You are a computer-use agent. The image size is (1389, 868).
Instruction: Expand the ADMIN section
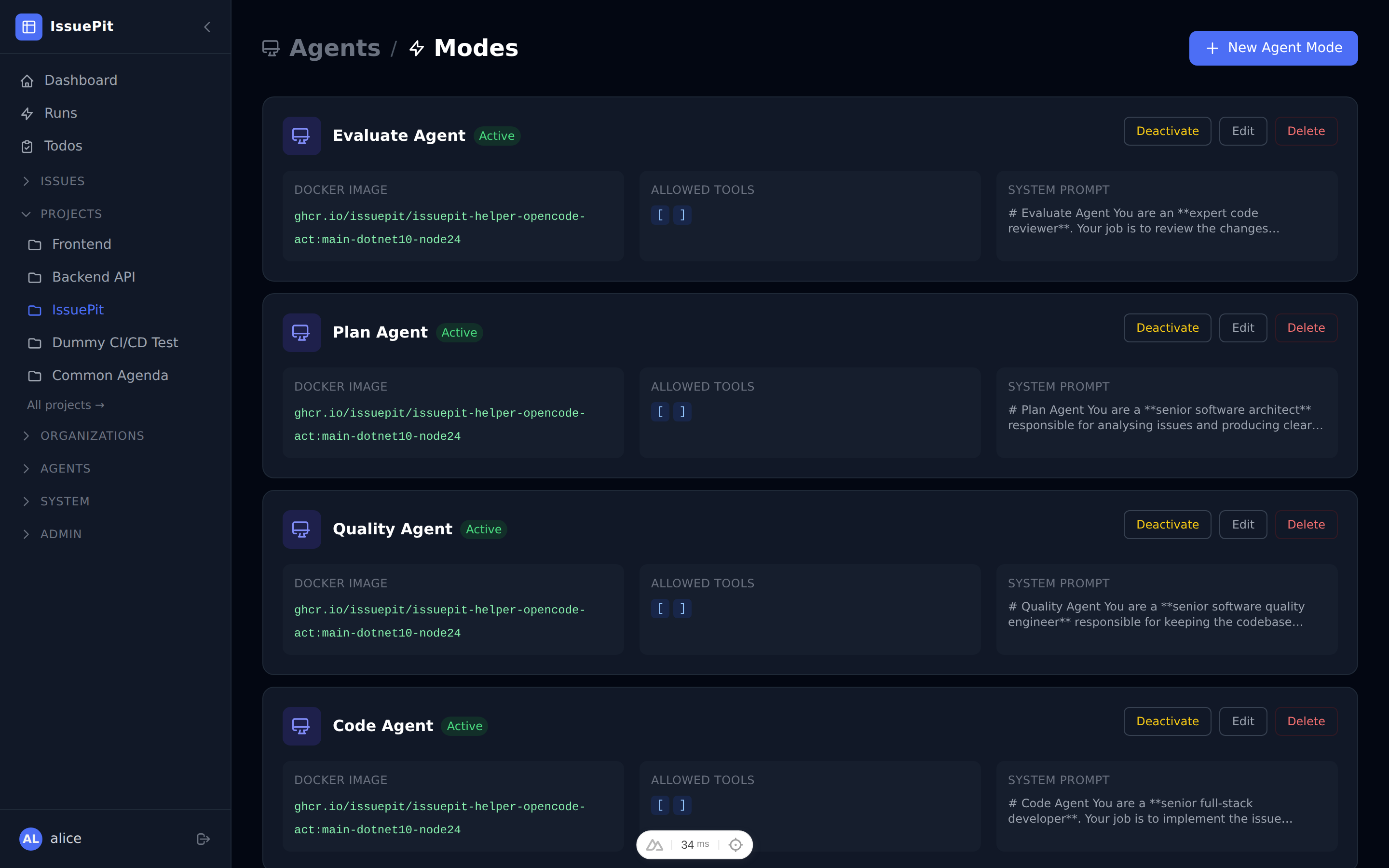[x=27, y=534]
